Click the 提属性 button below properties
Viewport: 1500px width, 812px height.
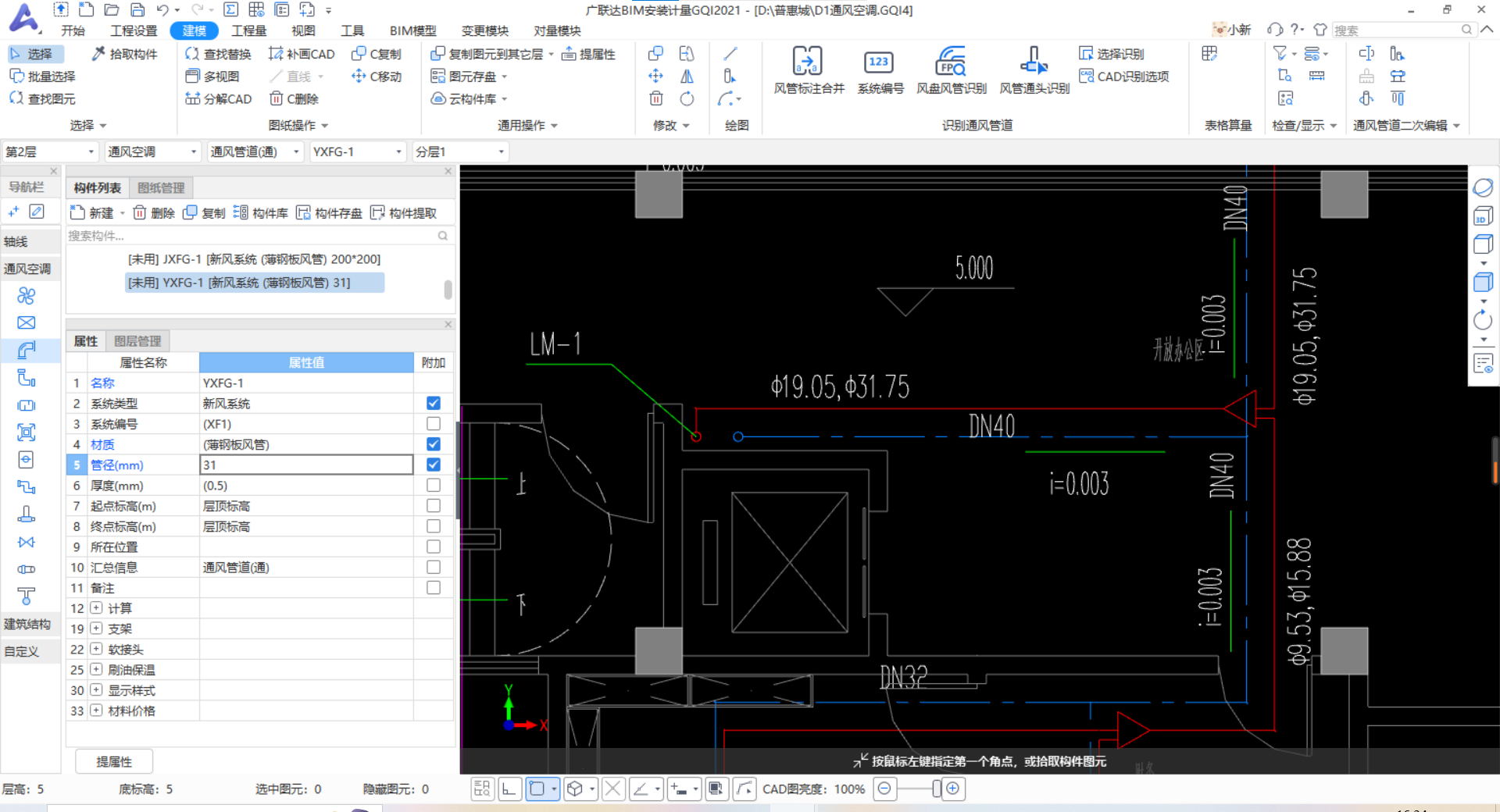pos(114,761)
